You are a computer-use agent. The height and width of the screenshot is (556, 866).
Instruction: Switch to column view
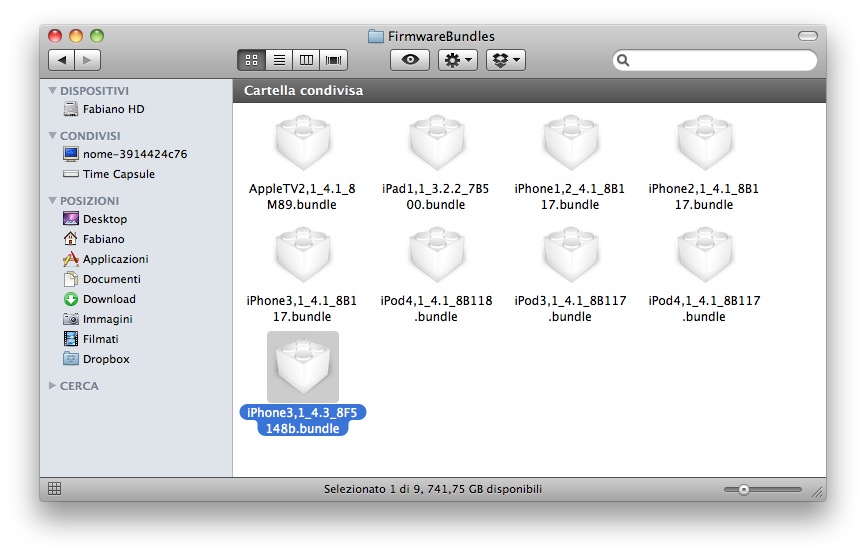pyautogui.click(x=306, y=60)
